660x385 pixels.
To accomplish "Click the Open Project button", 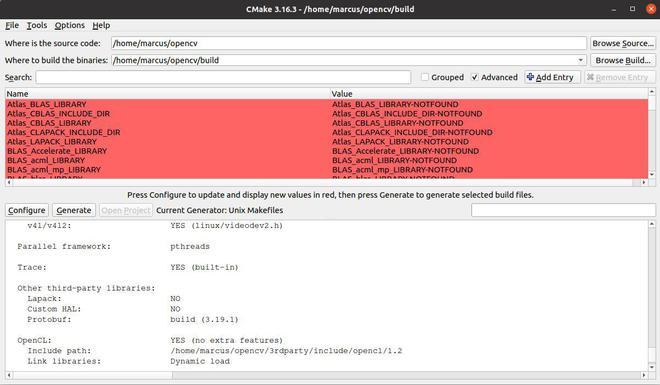I will pos(126,210).
